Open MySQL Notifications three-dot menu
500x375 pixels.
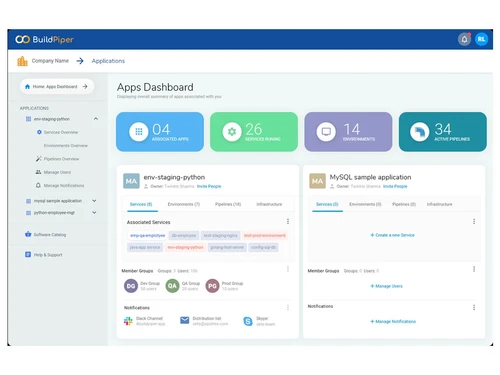click(x=474, y=307)
